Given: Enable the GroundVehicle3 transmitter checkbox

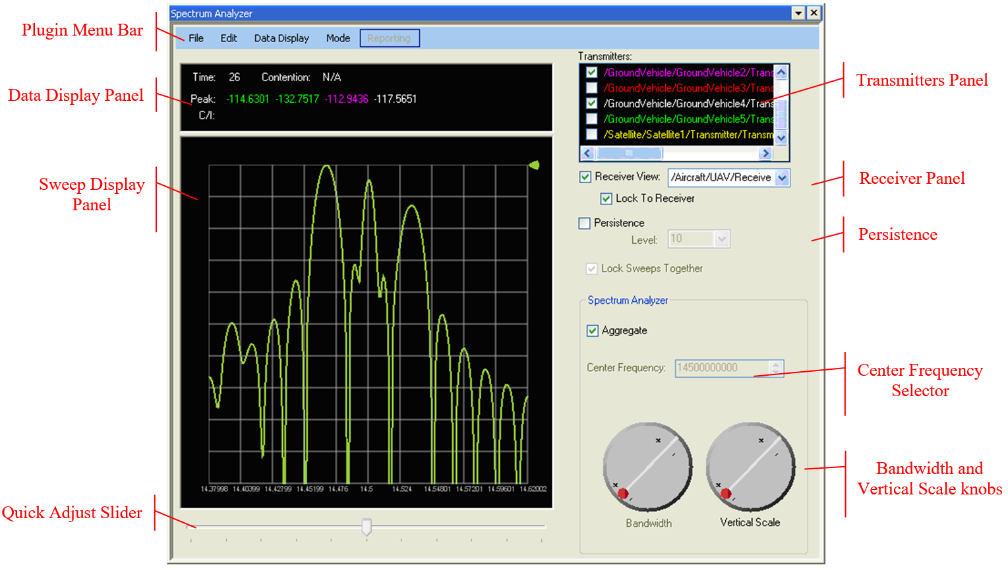Looking at the screenshot, I should (593, 88).
